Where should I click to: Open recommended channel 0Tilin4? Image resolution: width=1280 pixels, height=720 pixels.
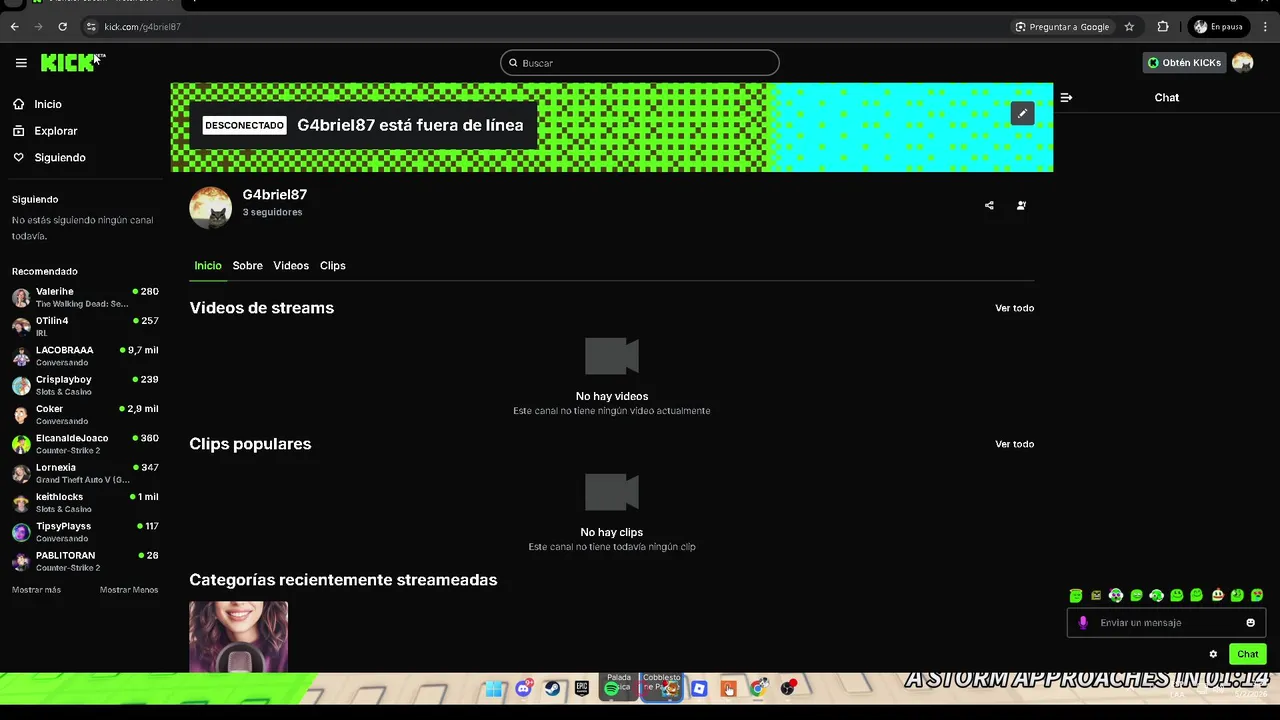(85, 326)
